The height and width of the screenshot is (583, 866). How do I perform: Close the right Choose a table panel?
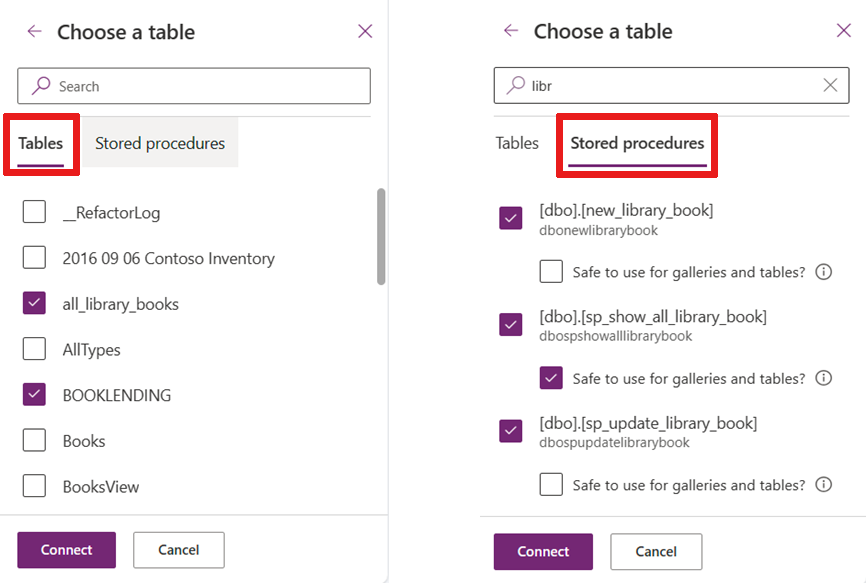pyautogui.click(x=843, y=30)
